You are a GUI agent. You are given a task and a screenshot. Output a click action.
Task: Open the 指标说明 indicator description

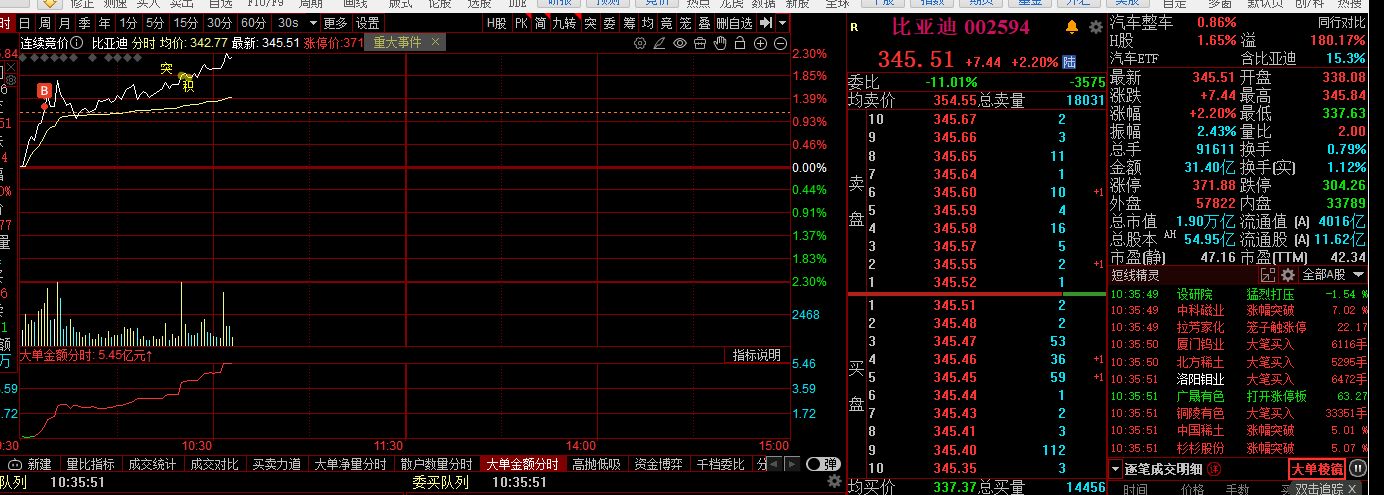pos(756,355)
